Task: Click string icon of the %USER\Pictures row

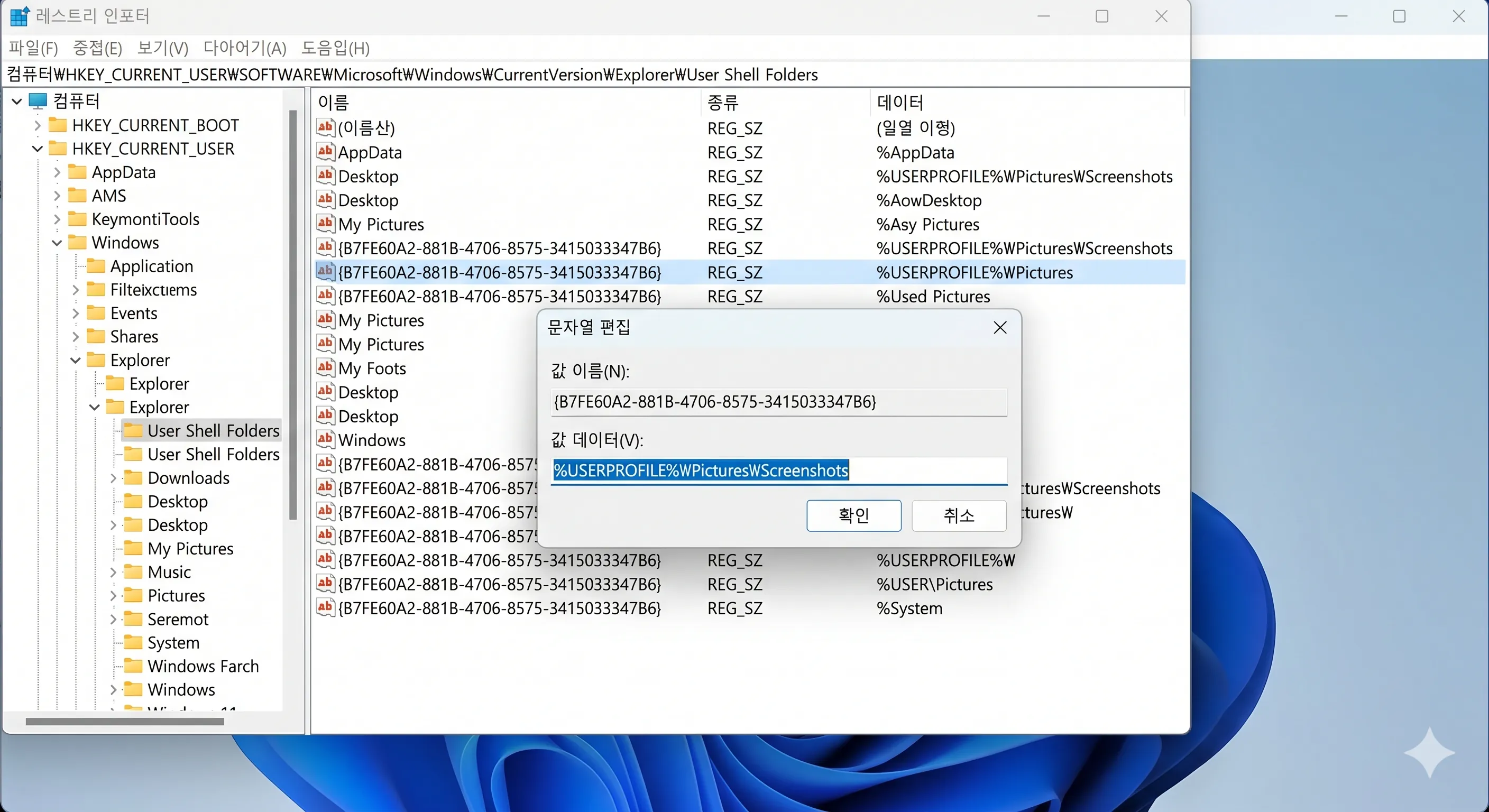Action: [325, 584]
